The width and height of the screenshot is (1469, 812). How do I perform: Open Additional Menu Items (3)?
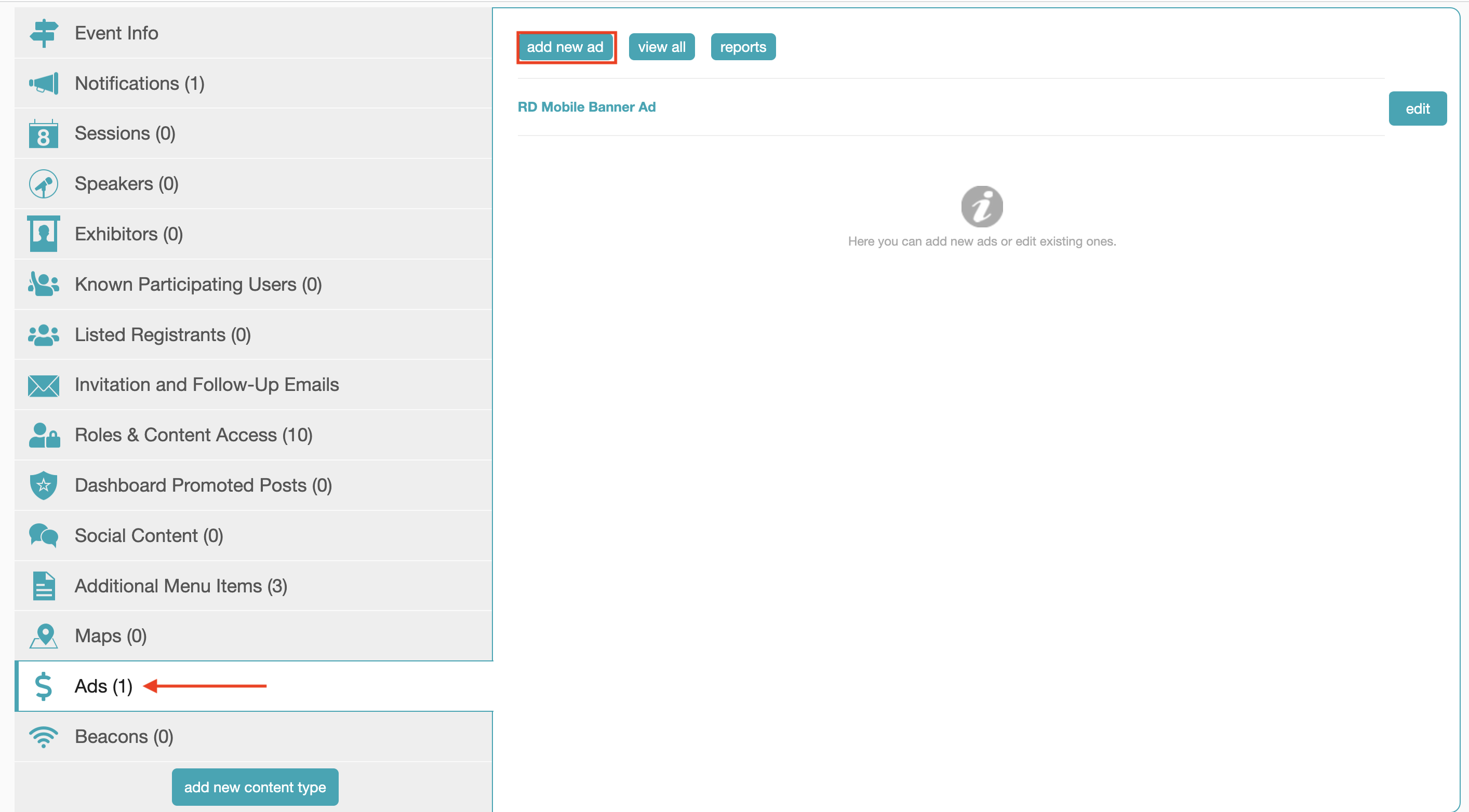click(x=181, y=586)
